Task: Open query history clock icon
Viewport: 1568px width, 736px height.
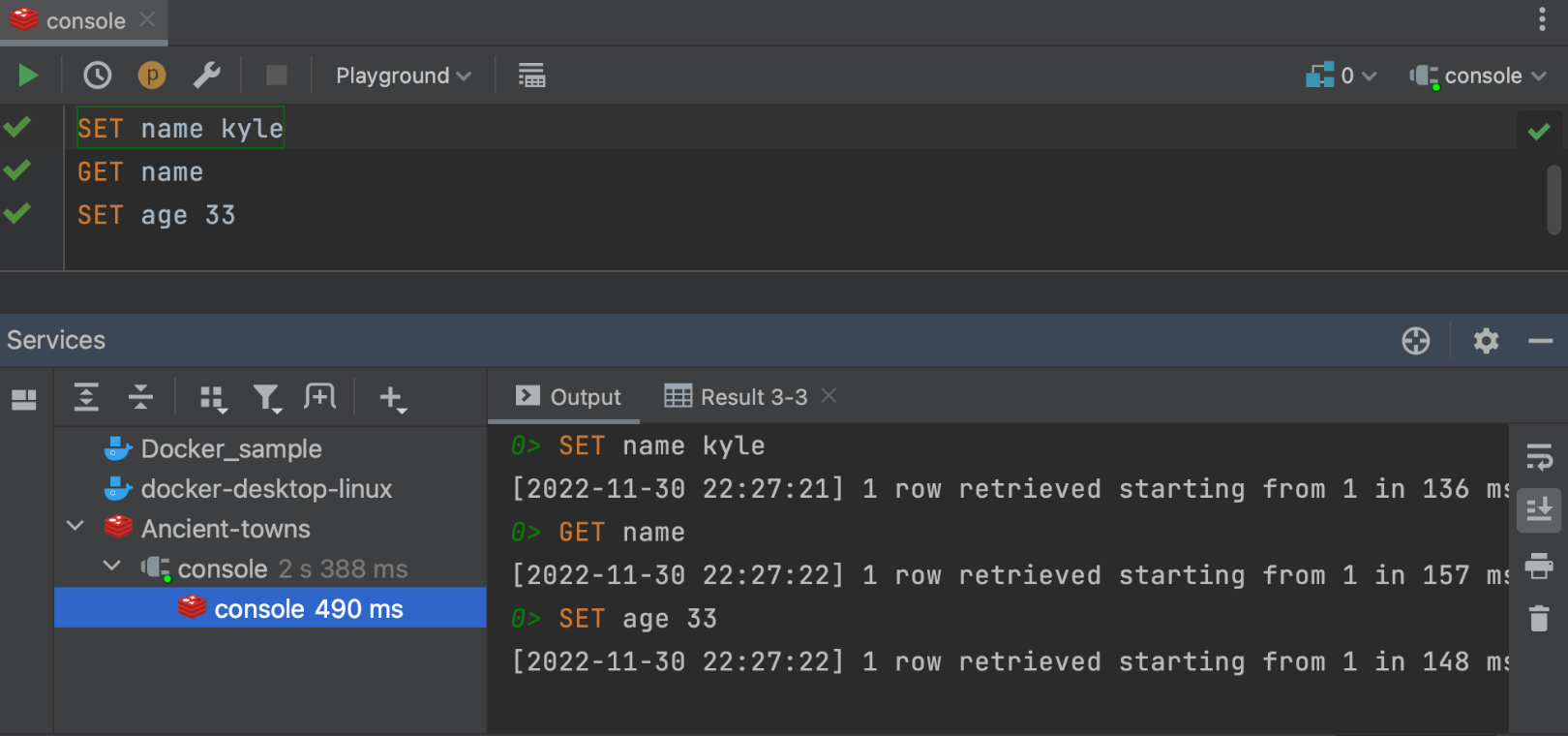Action: point(97,76)
